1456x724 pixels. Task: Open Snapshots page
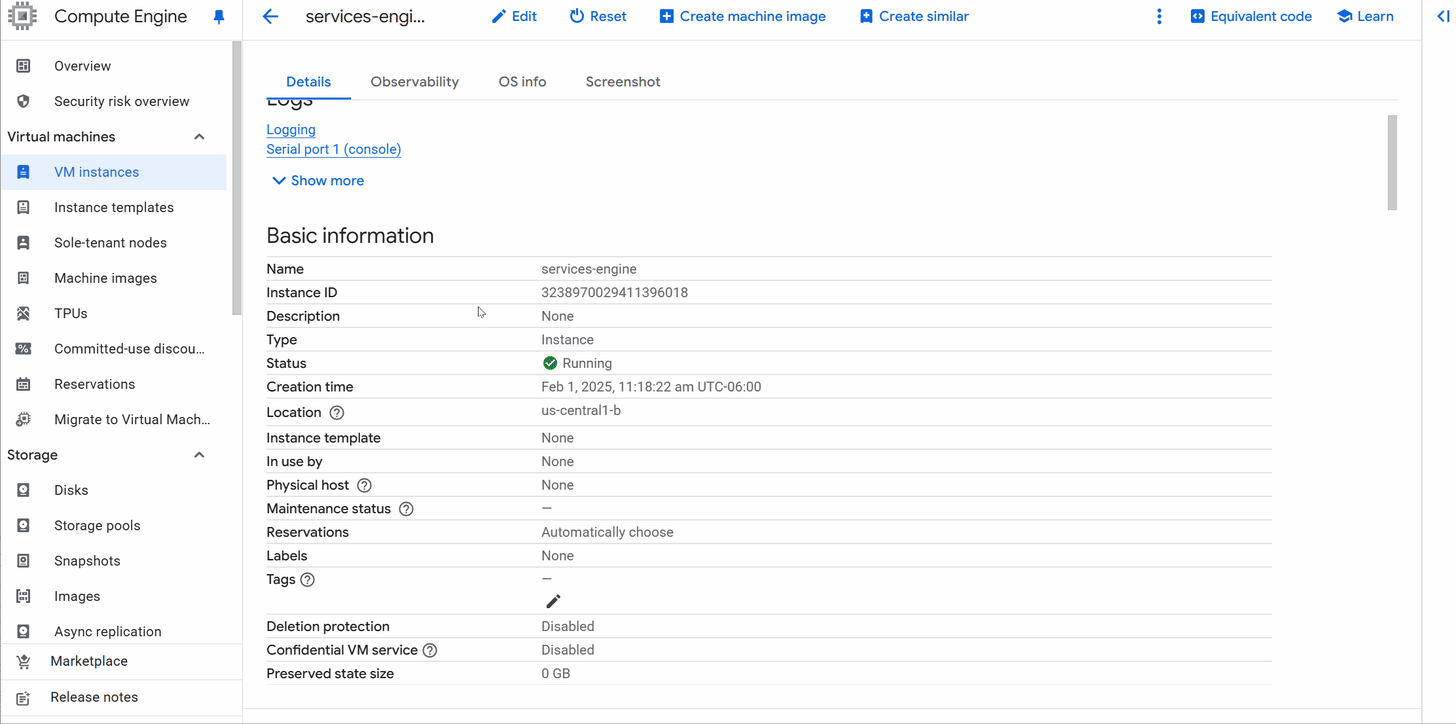[x=87, y=561]
